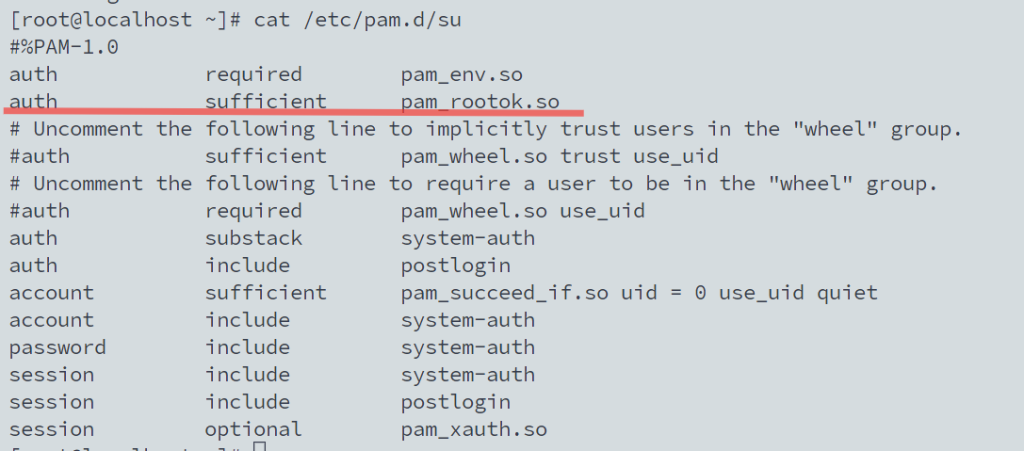Screen dimensions: 1024x451
Task: Click postlogin on the session include line
Action: (x=456, y=402)
